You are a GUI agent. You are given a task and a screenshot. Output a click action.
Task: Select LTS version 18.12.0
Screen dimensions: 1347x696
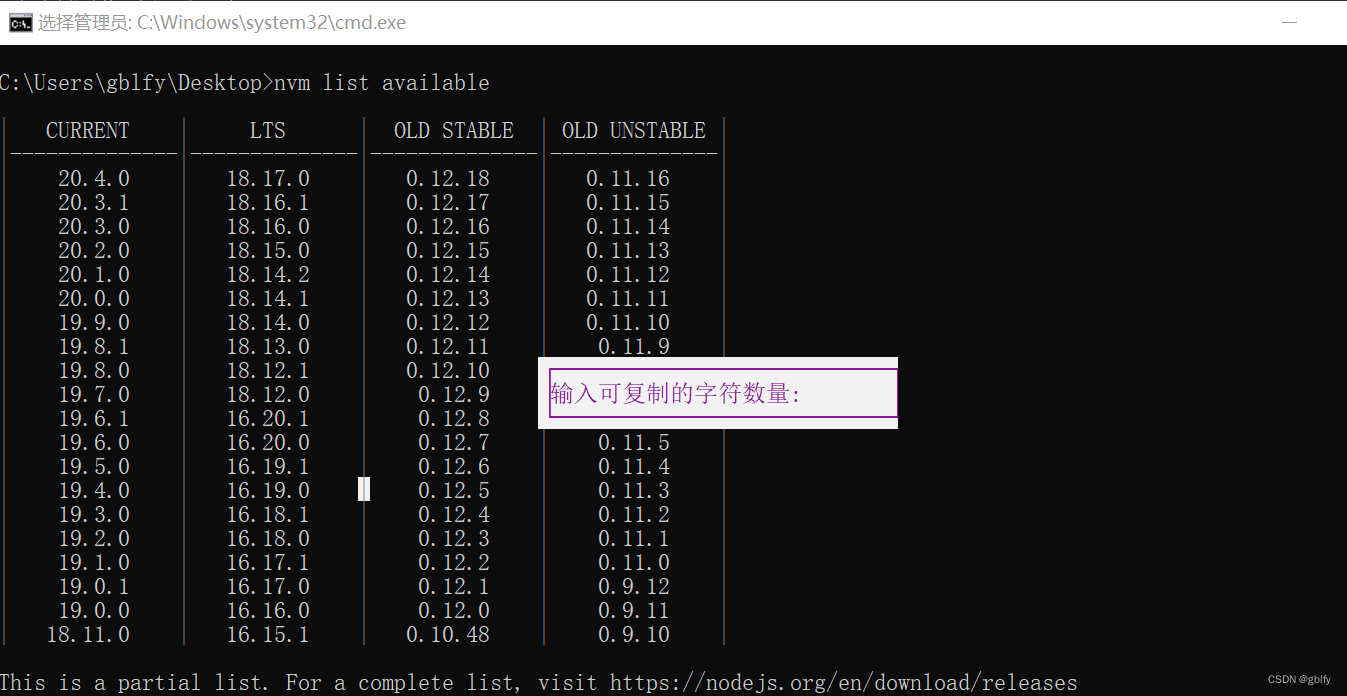268,395
